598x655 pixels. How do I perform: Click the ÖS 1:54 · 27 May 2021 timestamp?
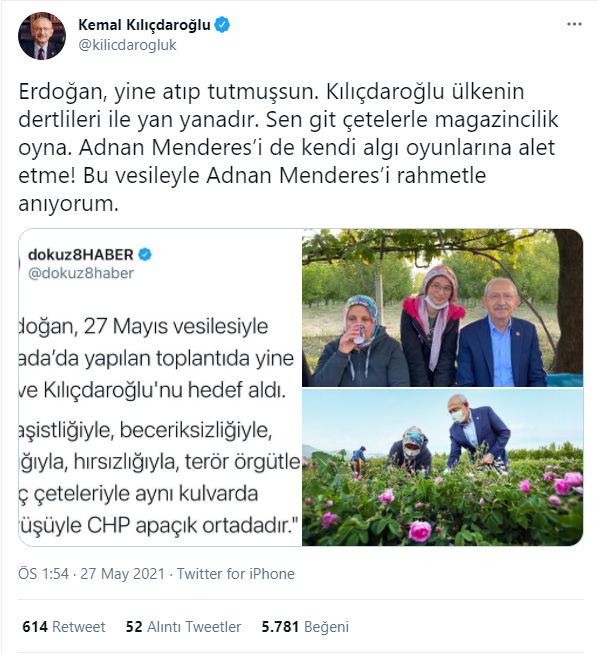[x=91, y=574]
